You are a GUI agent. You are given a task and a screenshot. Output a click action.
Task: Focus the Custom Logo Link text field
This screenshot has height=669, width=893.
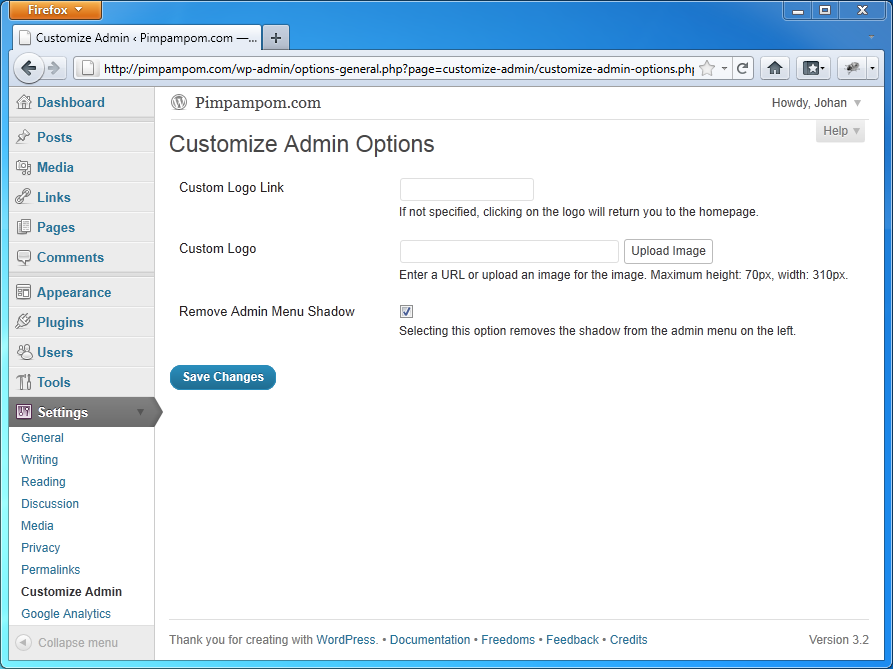[466, 190]
